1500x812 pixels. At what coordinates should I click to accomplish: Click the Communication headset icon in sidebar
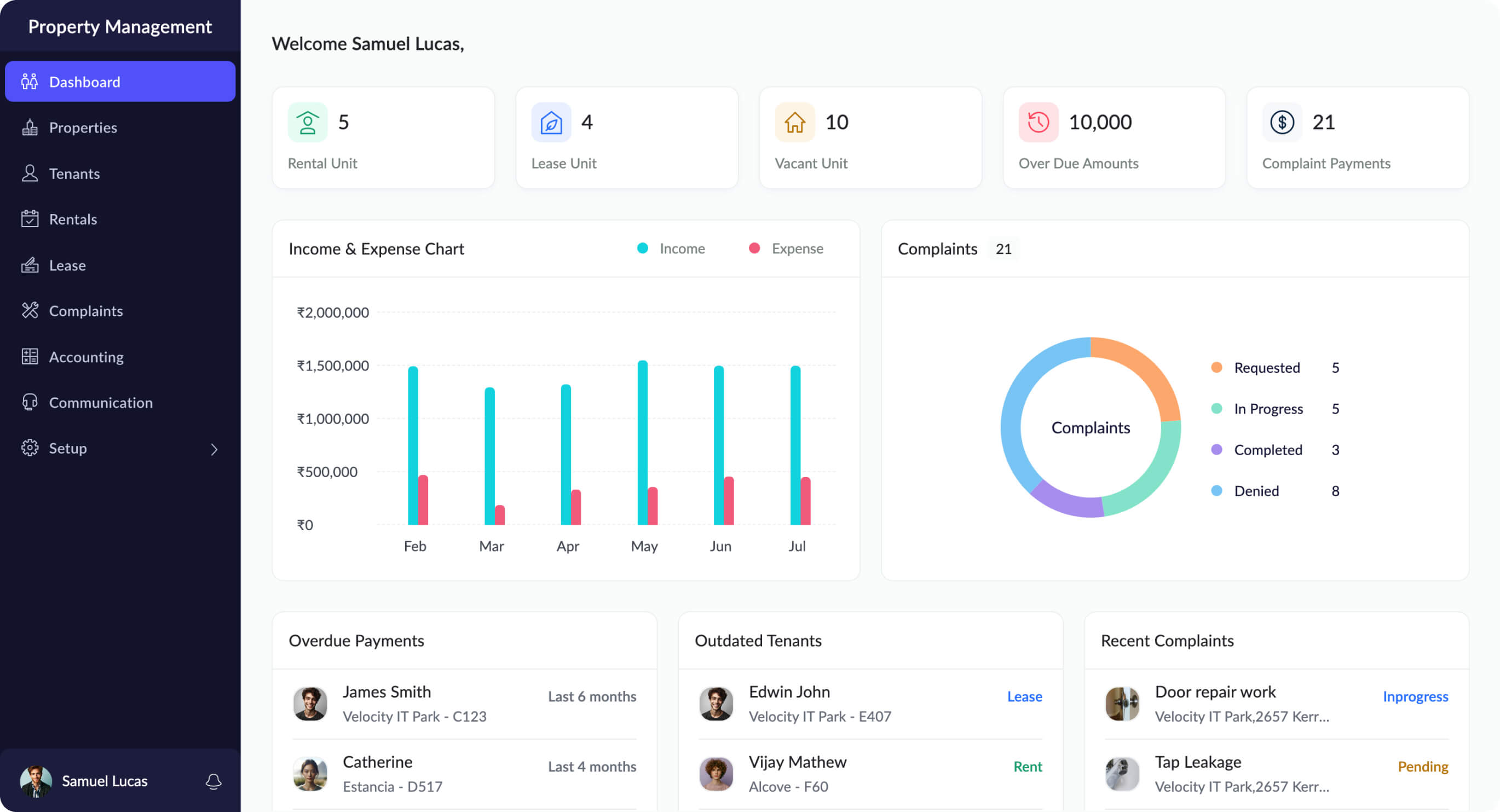pos(30,402)
